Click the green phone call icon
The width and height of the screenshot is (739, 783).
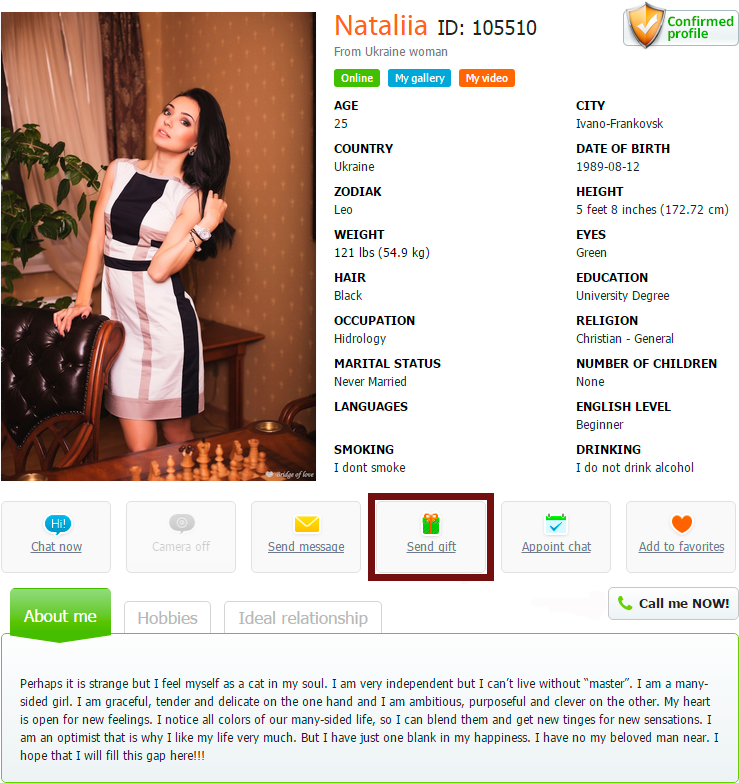(x=625, y=603)
